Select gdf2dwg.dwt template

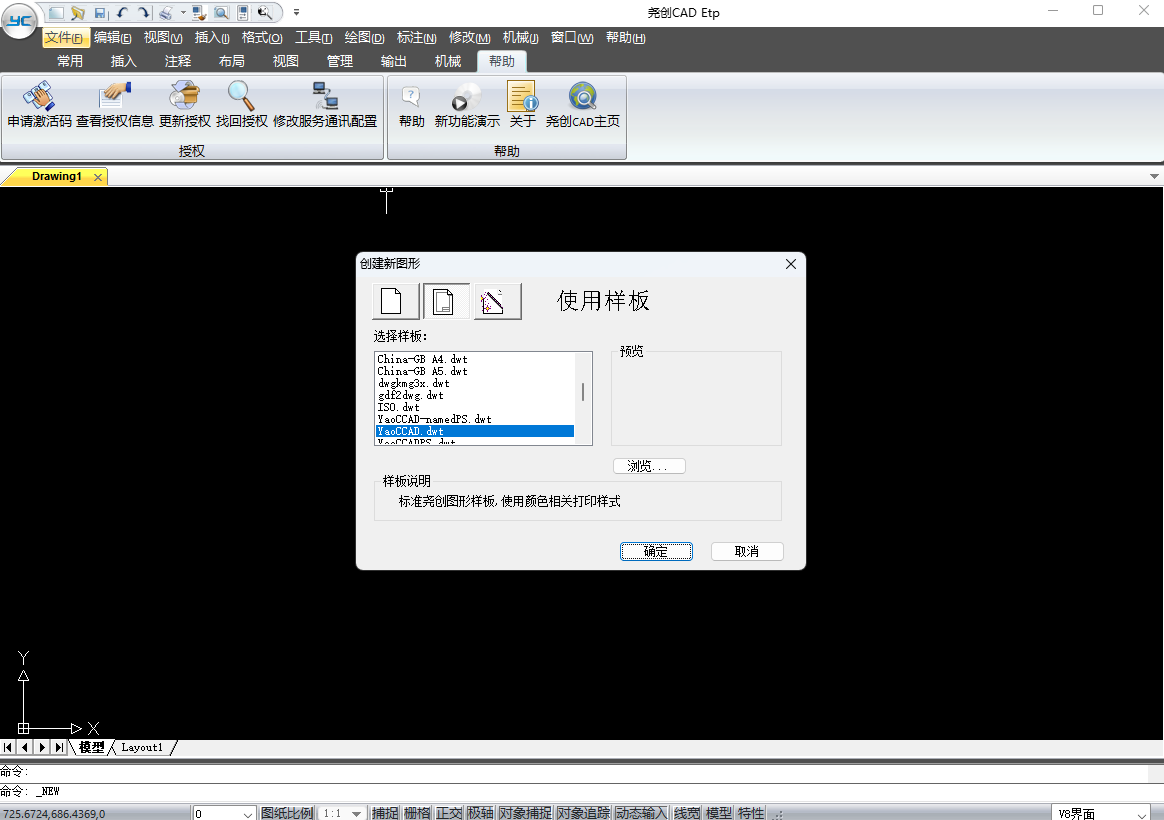(x=475, y=396)
